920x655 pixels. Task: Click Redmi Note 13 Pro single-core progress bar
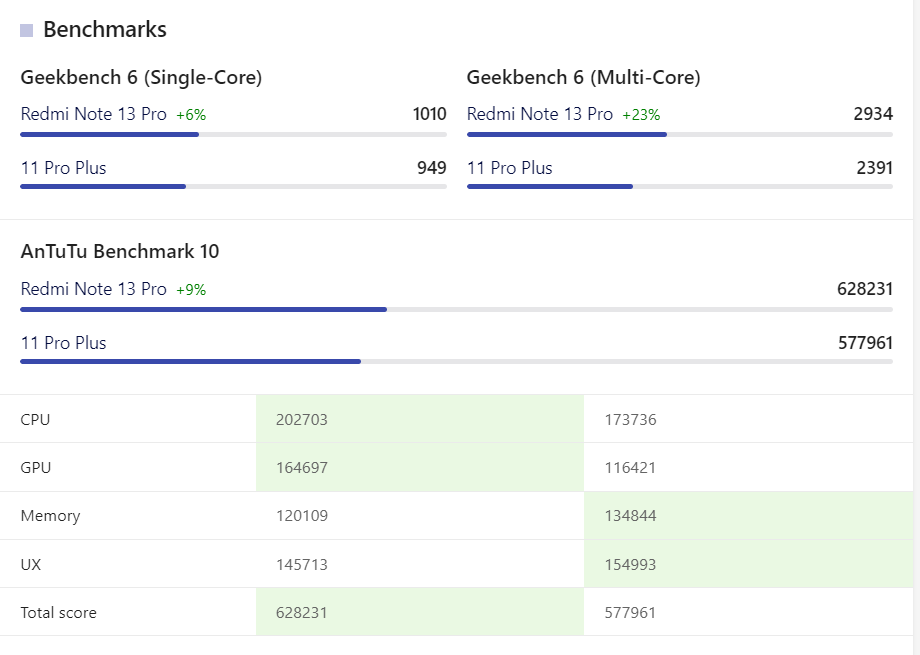click(x=234, y=134)
